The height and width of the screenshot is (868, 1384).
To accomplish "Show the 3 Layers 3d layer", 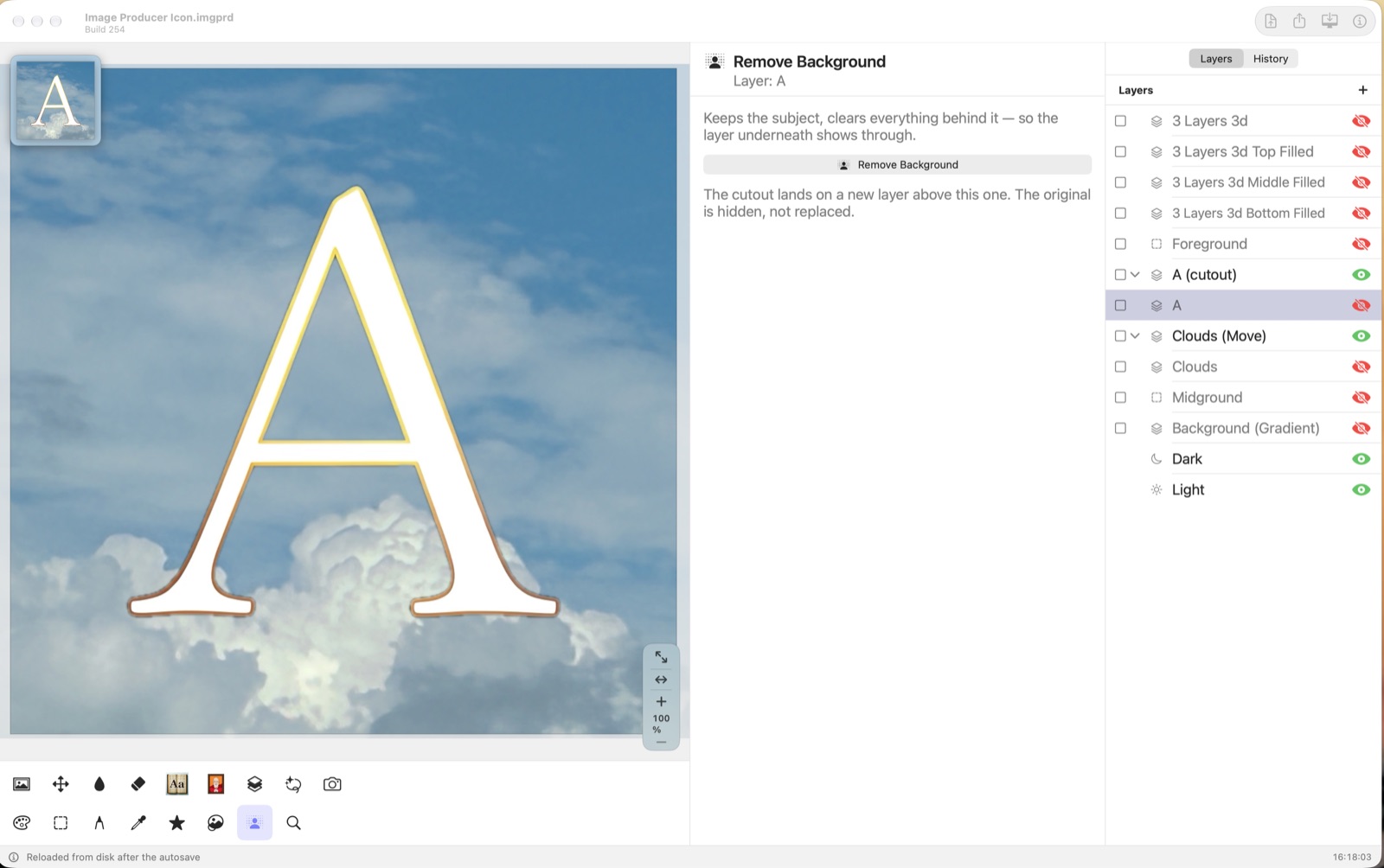I will click(x=1361, y=121).
